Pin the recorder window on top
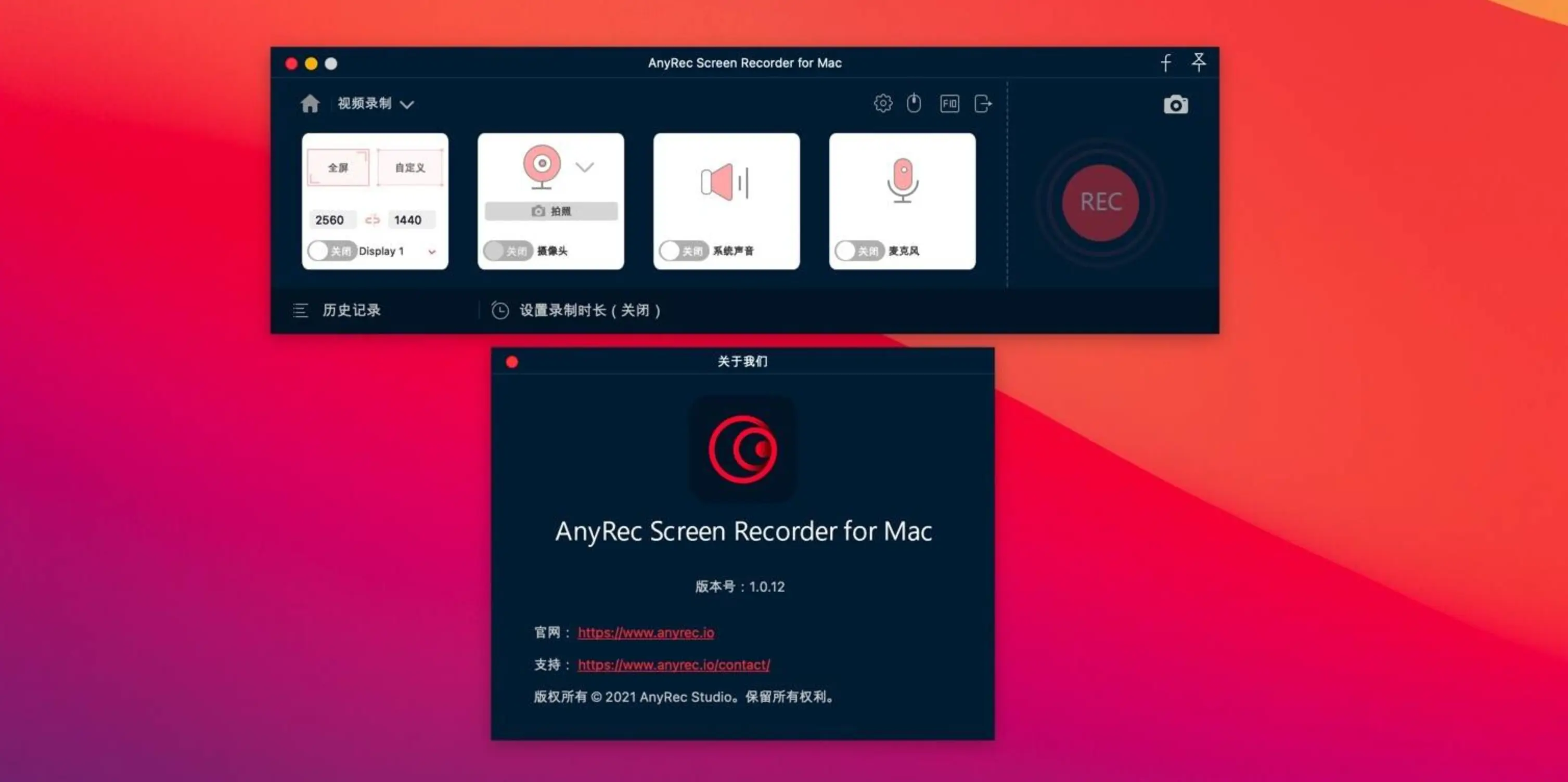 coord(1199,62)
